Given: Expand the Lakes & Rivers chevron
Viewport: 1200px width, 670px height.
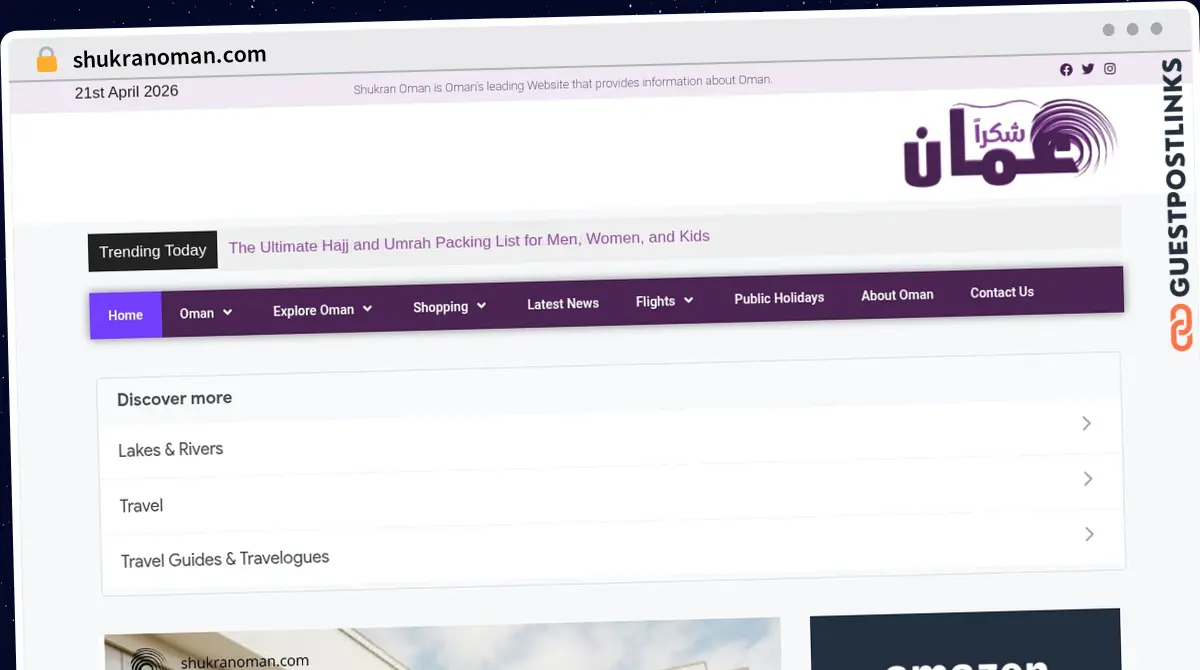Looking at the screenshot, I should coord(1086,424).
